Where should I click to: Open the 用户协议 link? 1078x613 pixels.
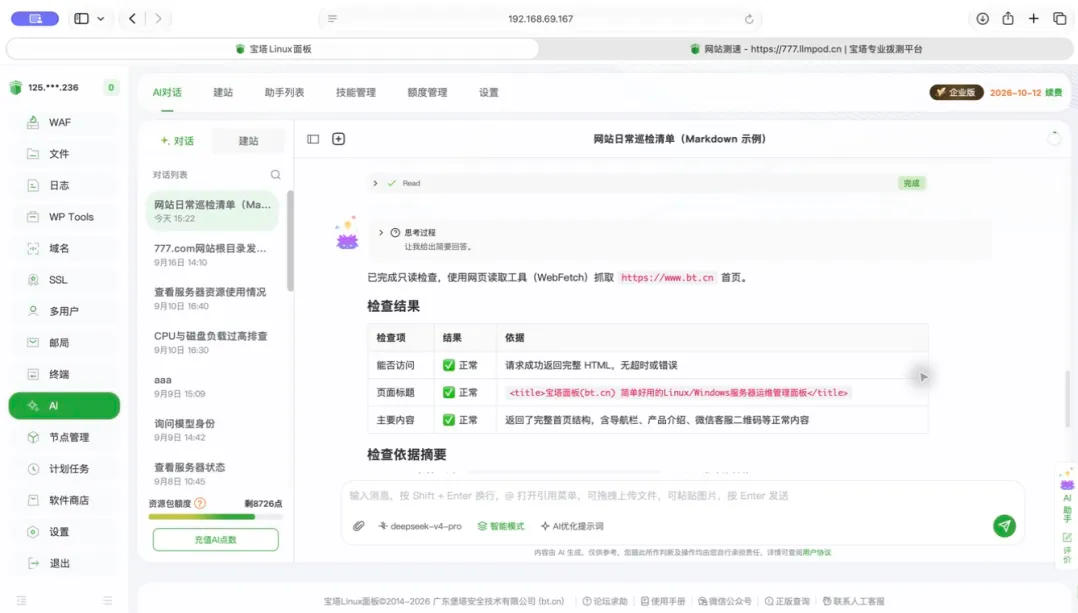click(817, 553)
